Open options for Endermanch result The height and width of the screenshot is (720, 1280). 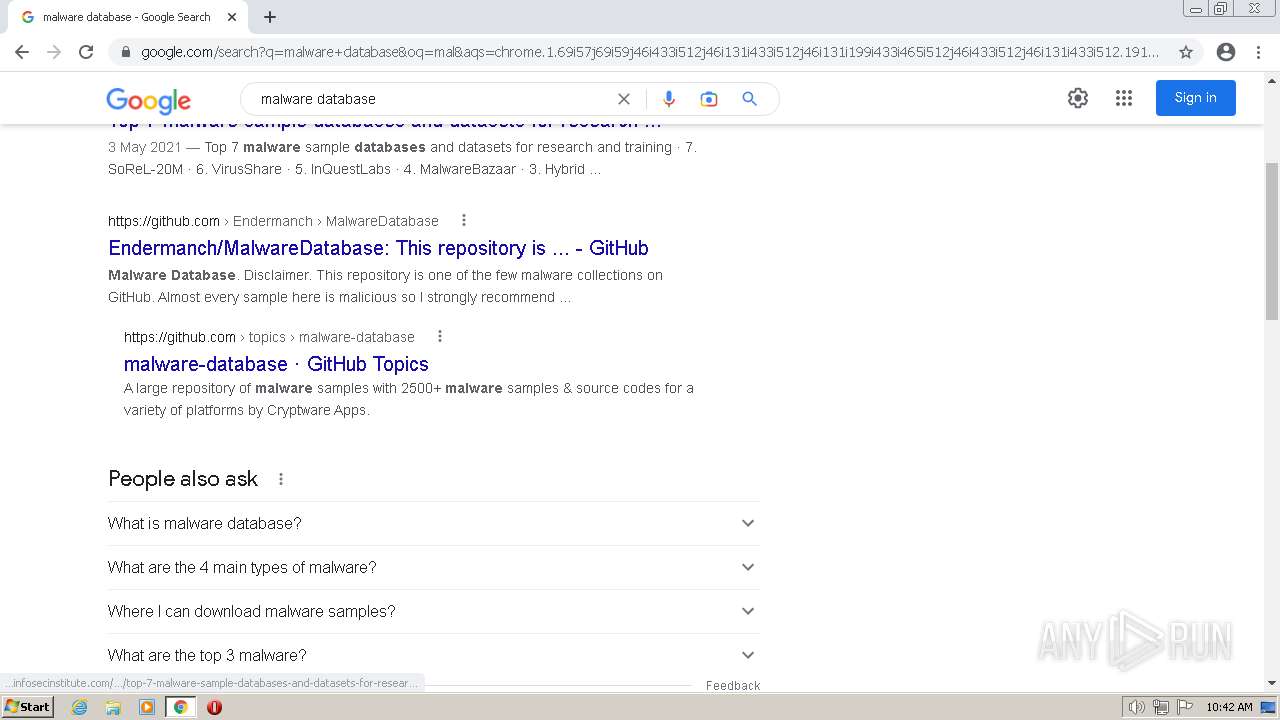(x=463, y=221)
